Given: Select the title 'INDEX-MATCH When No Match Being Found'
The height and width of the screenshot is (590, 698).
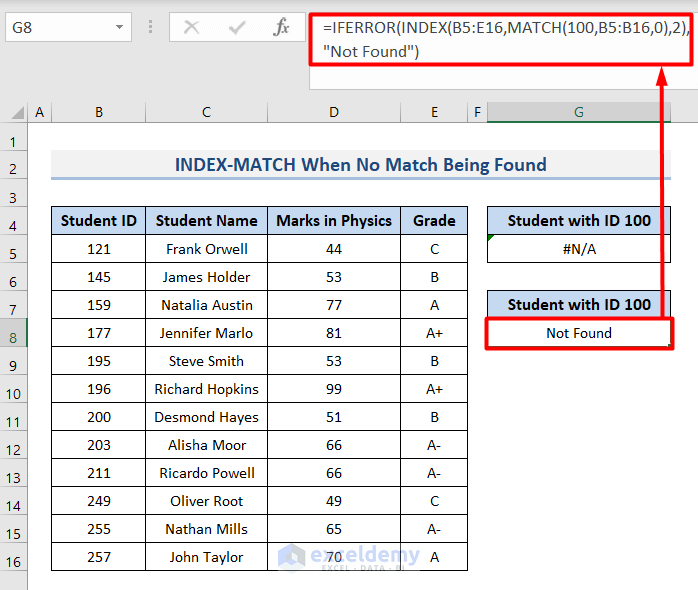Looking at the screenshot, I should 360,165.
